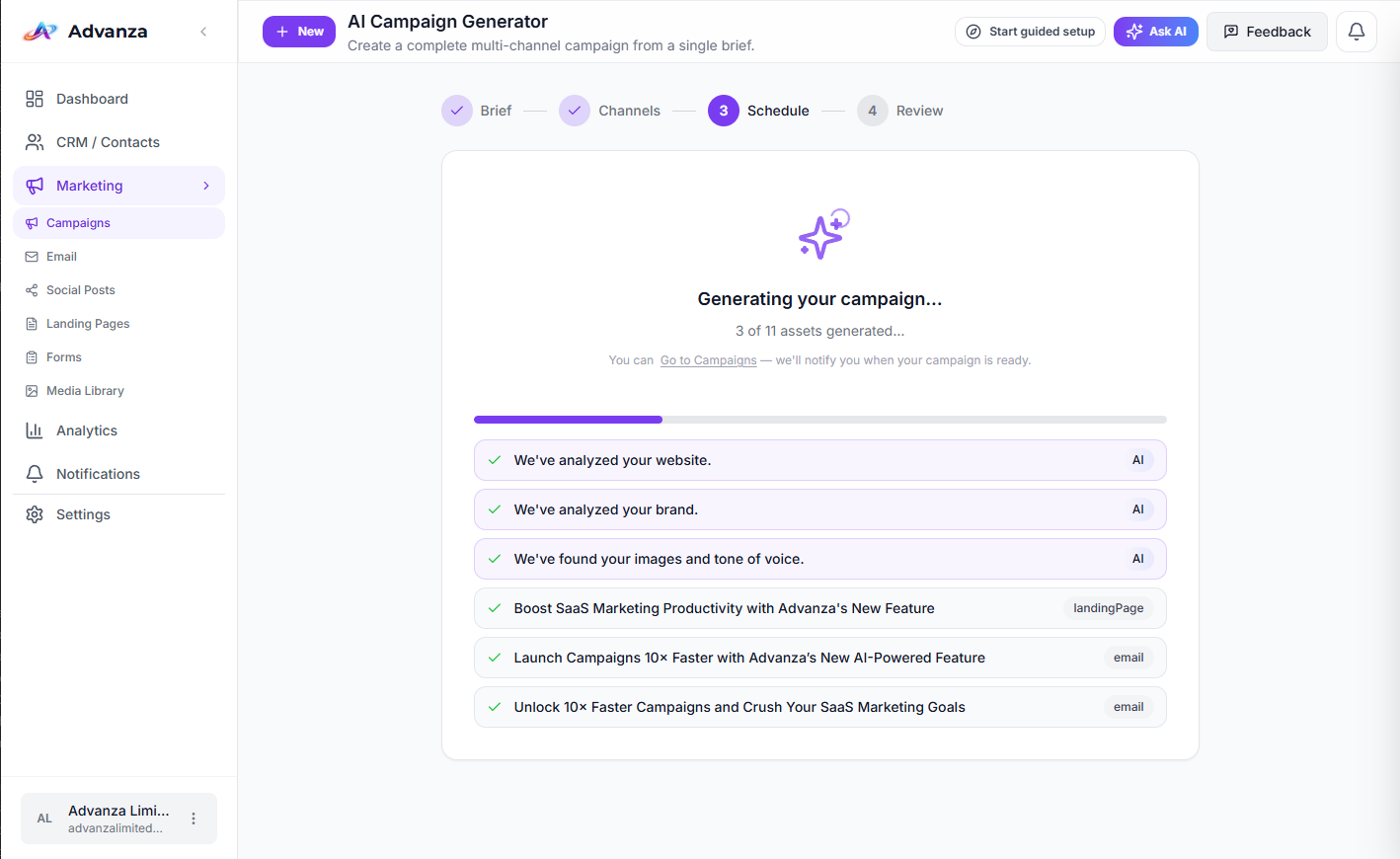The height and width of the screenshot is (859, 1400).
Task: Click the Feedback button
Action: 1267,32
